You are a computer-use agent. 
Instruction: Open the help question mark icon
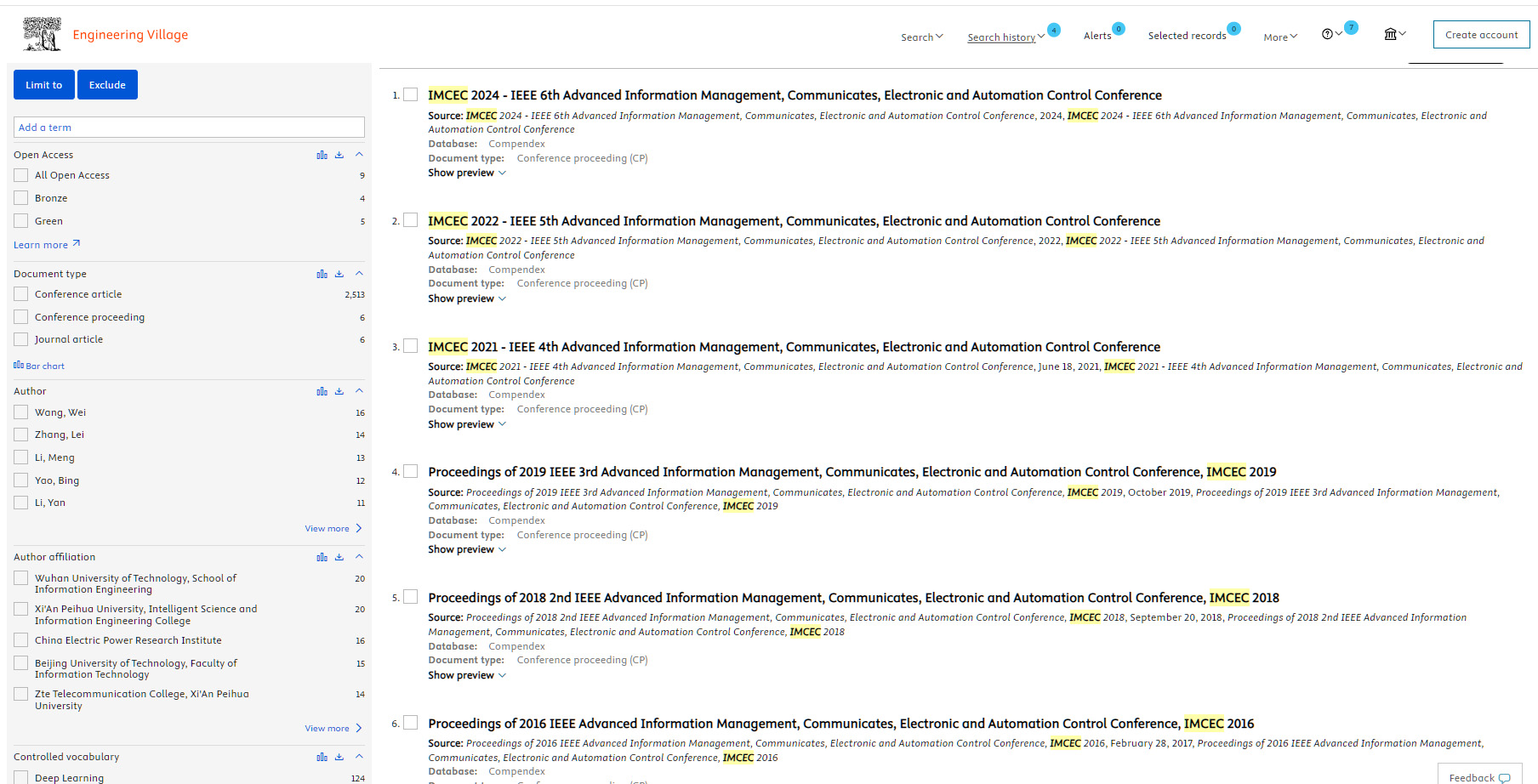coord(1327,34)
